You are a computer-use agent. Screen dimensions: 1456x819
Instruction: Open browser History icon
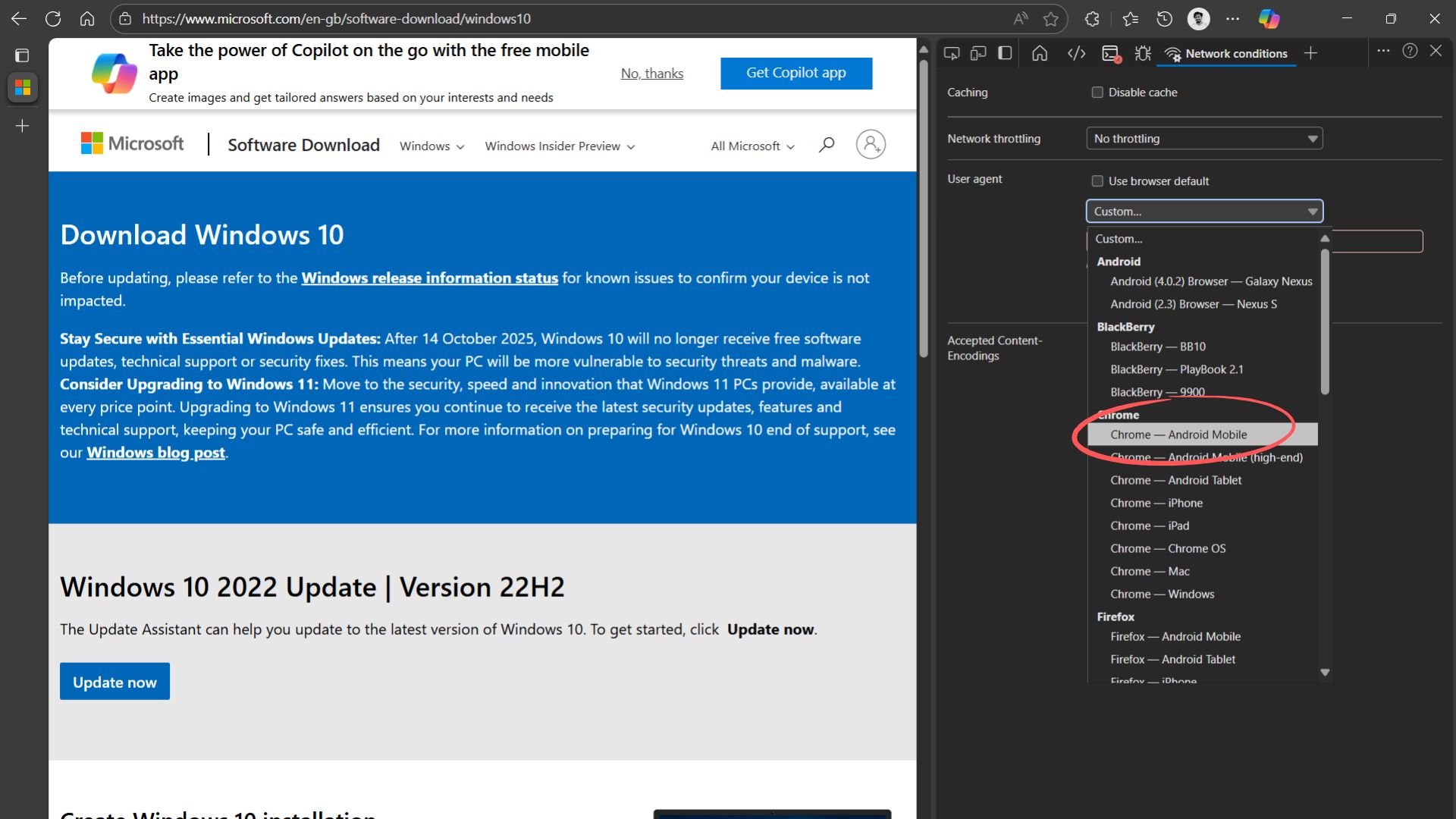pyautogui.click(x=1165, y=19)
